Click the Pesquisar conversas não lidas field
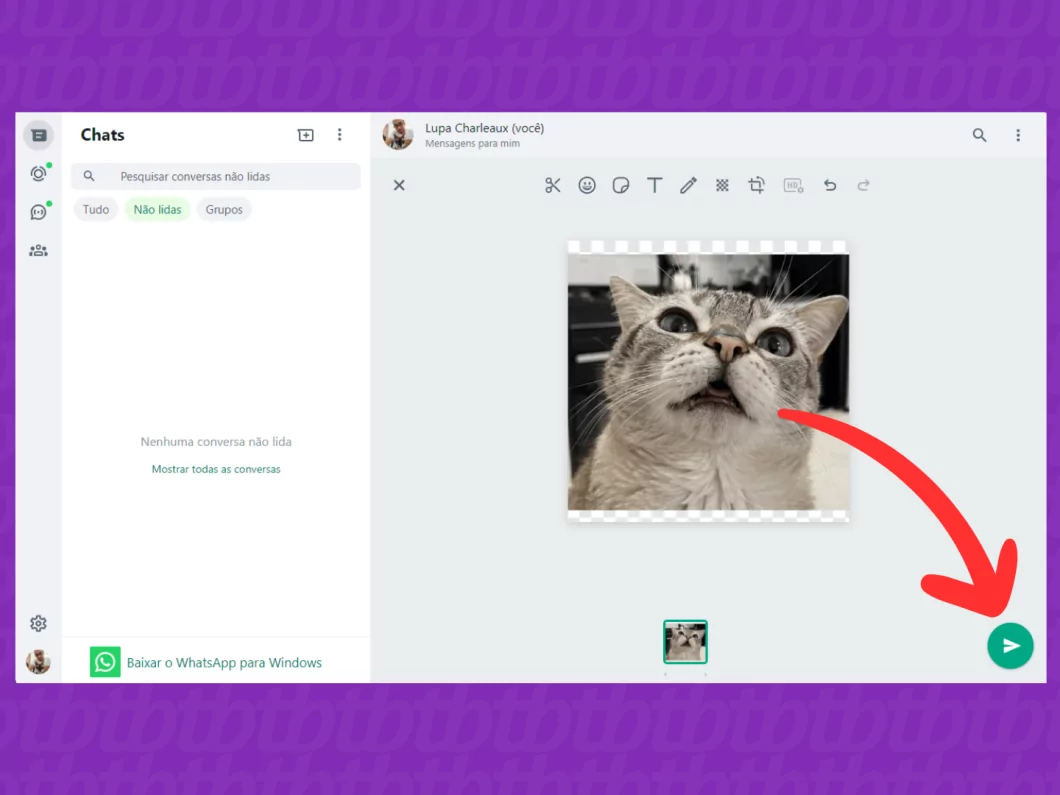The width and height of the screenshot is (1060, 795). click(216, 176)
